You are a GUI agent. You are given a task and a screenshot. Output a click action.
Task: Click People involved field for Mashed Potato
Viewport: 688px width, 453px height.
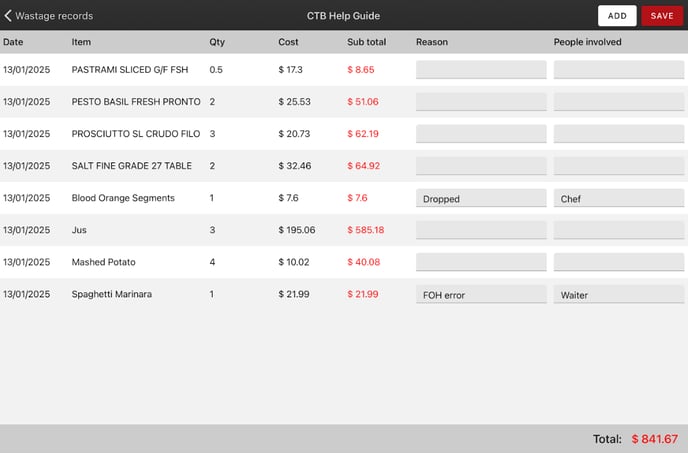619,262
